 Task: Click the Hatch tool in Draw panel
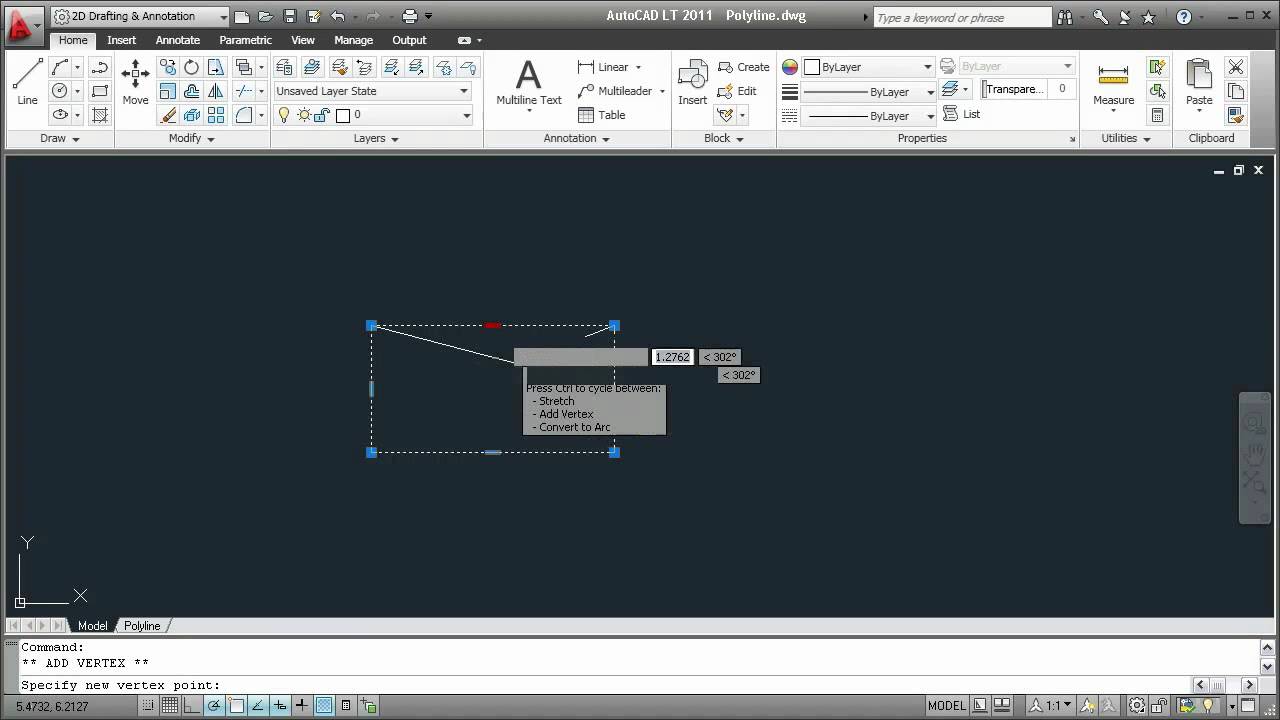100,115
